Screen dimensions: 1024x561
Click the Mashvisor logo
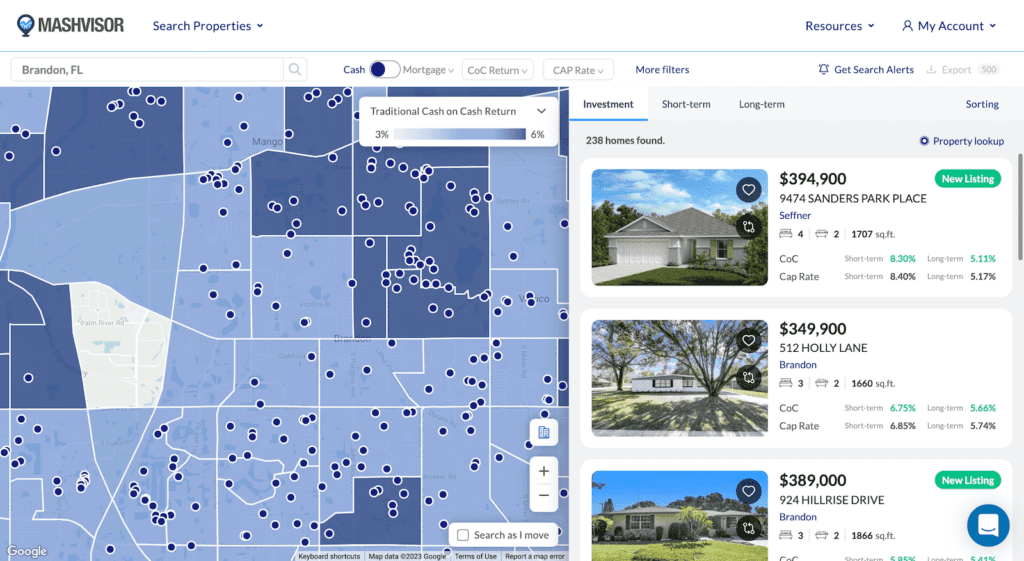70,25
